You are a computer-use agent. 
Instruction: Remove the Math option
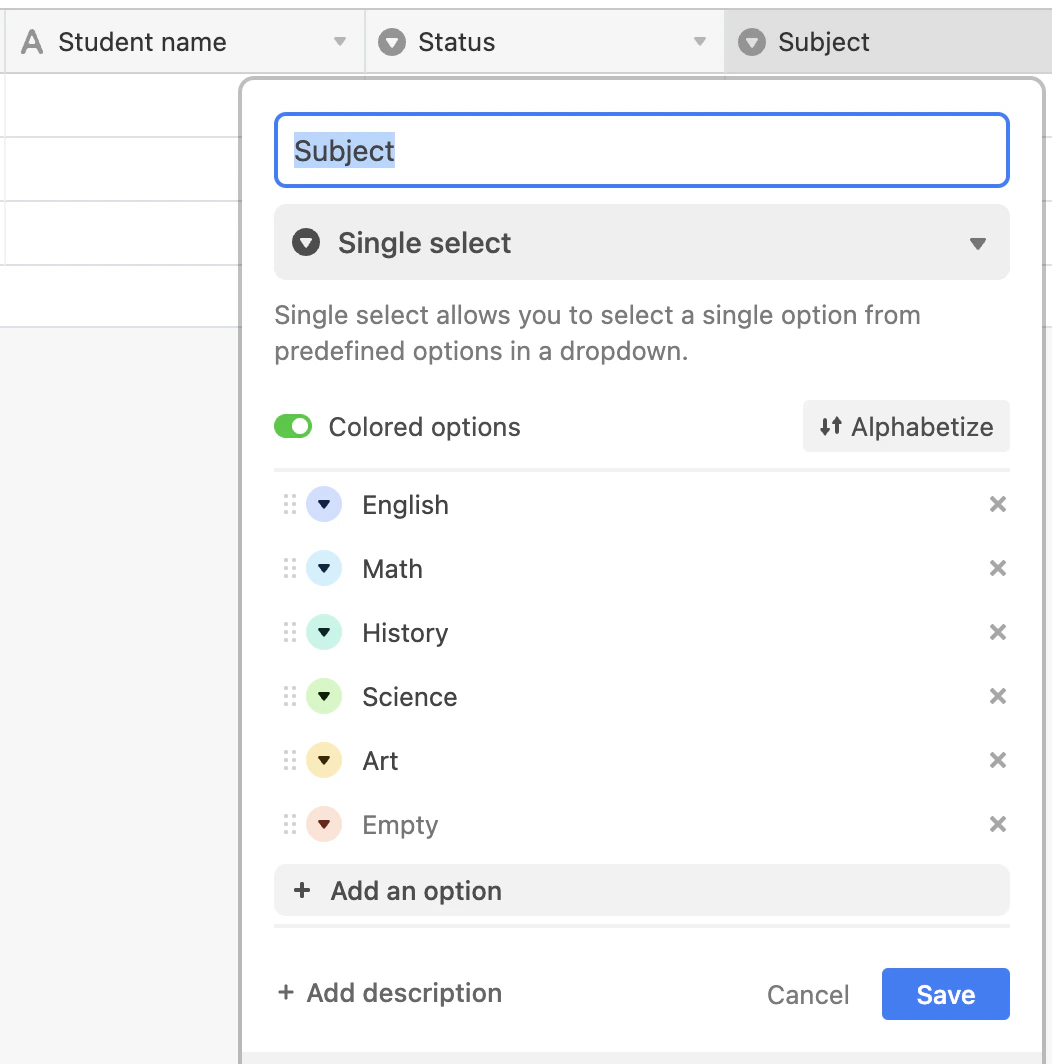click(x=997, y=568)
